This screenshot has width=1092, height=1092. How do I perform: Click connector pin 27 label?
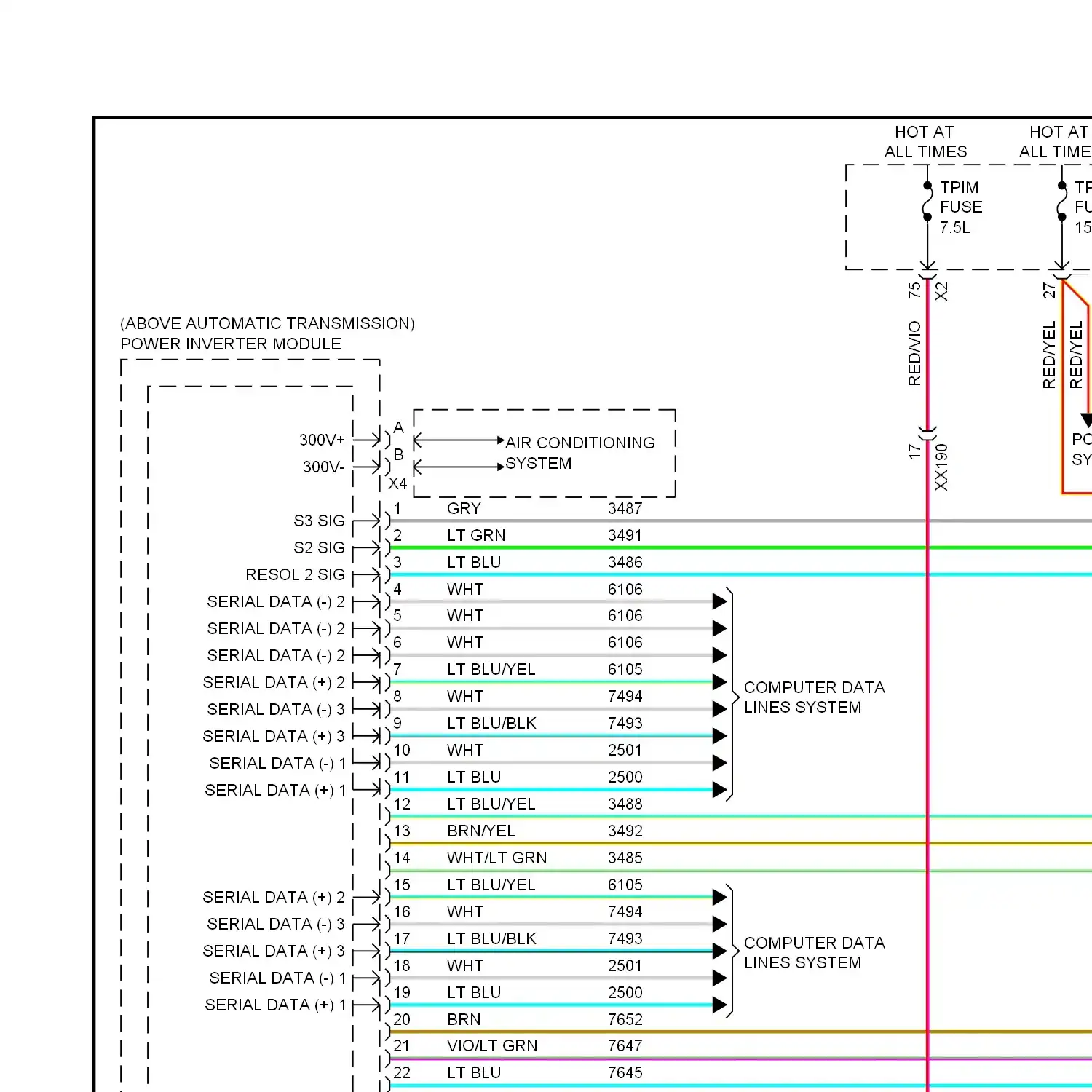1049,290
